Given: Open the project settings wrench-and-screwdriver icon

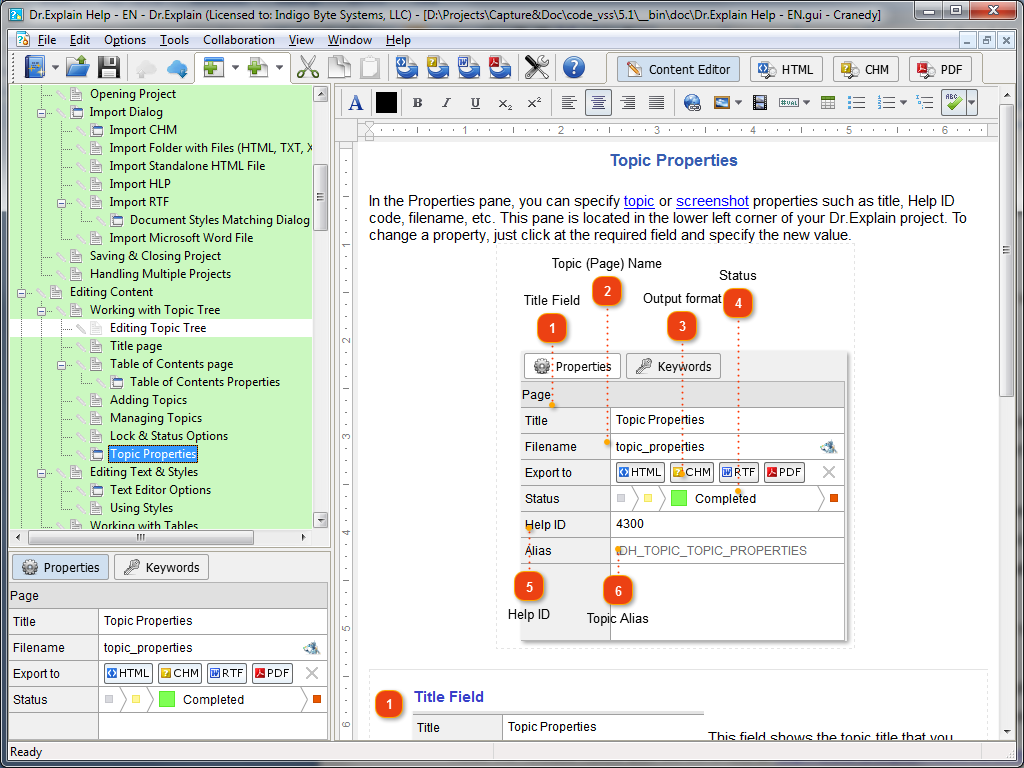Looking at the screenshot, I should coord(537,67).
